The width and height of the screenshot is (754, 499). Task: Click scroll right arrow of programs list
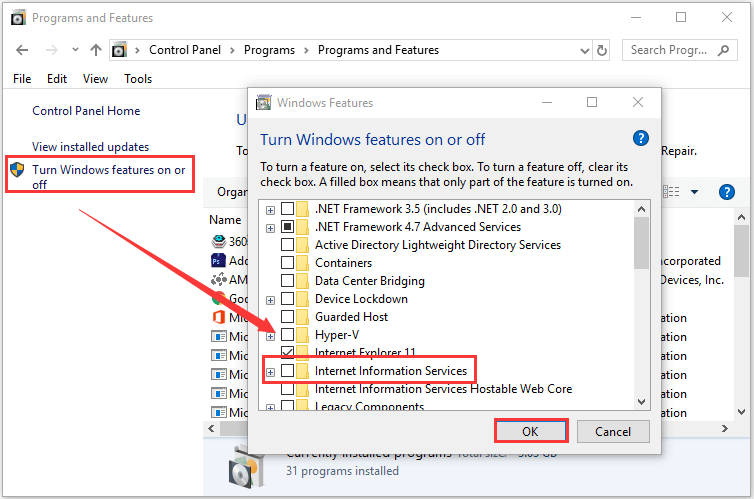pos(725,428)
